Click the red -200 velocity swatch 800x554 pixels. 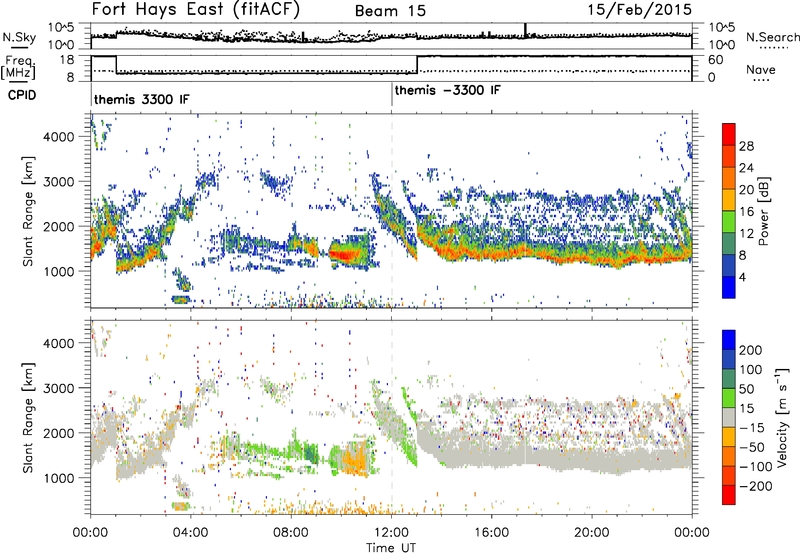click(729, 495)
